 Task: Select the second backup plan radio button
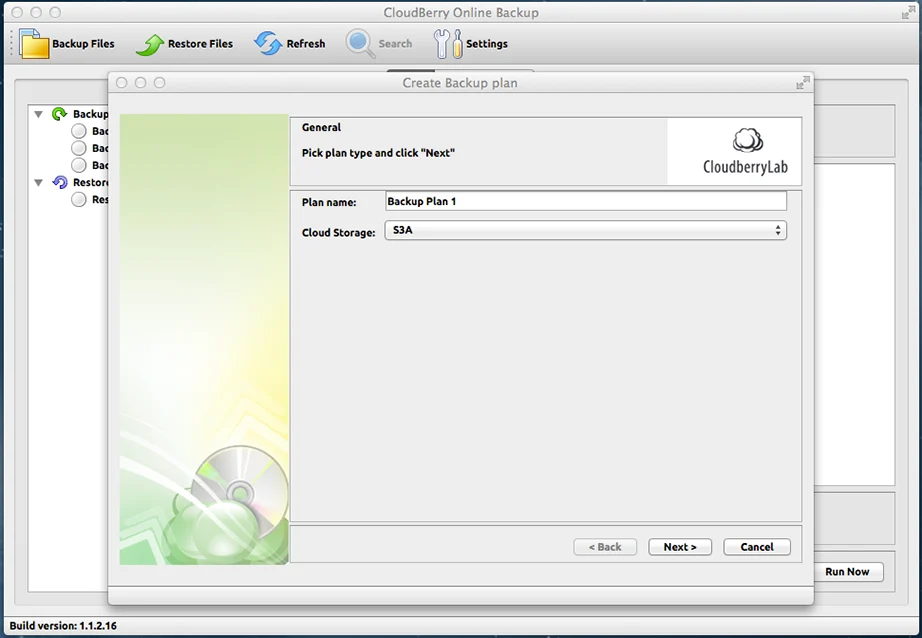(79, 148)
